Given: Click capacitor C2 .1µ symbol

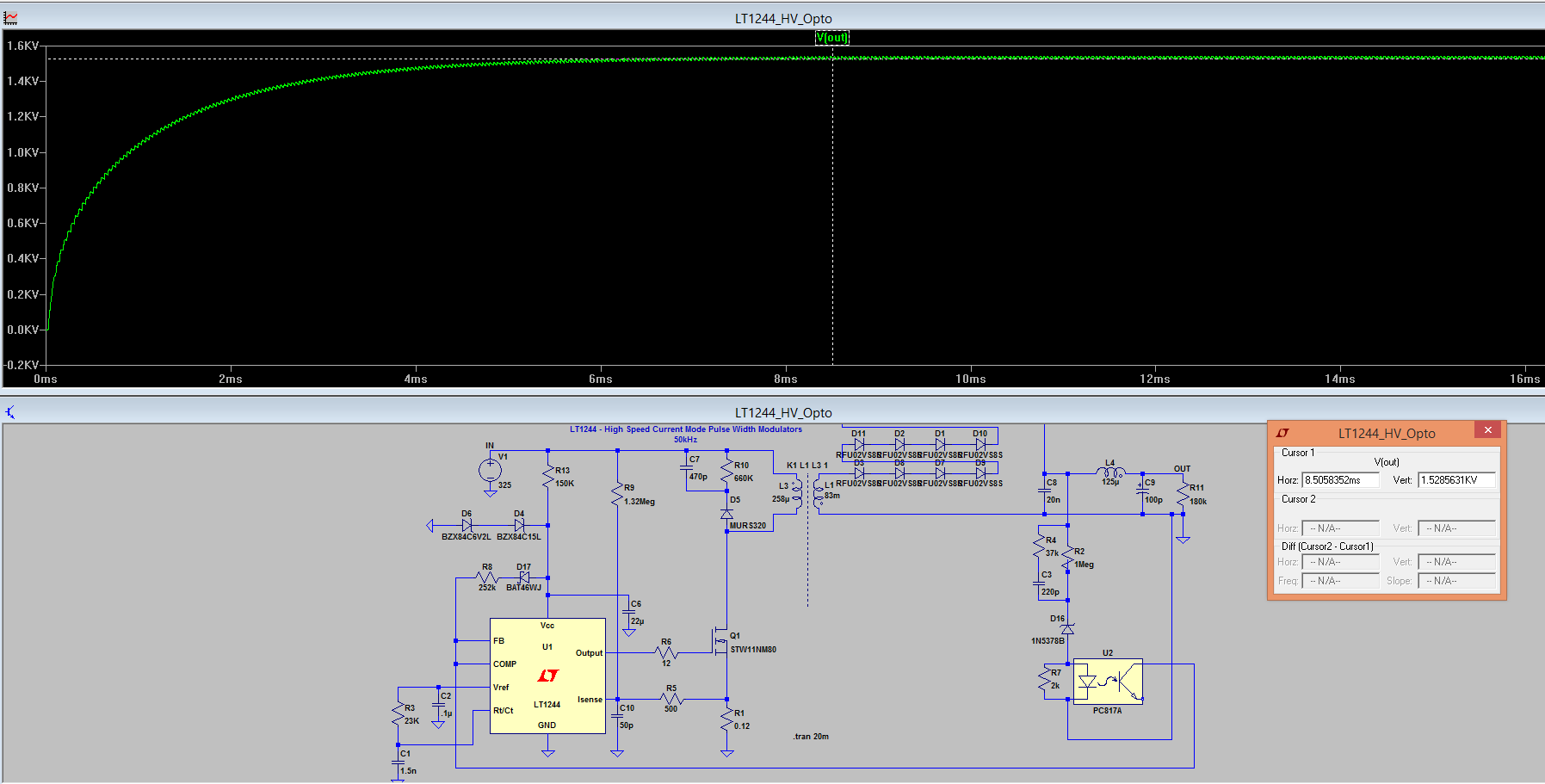Looking at the screenshot, I should [x=438, y=703].
